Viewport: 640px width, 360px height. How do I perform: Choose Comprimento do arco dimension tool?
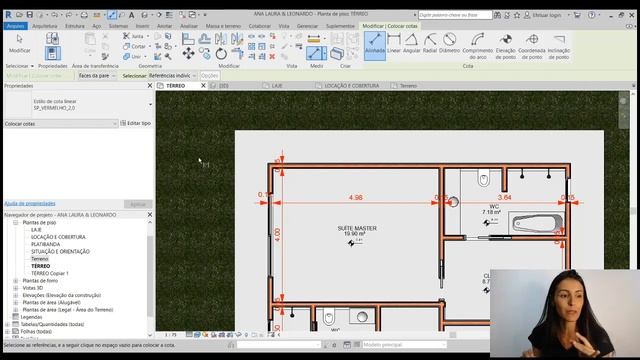tap(478, 46)
